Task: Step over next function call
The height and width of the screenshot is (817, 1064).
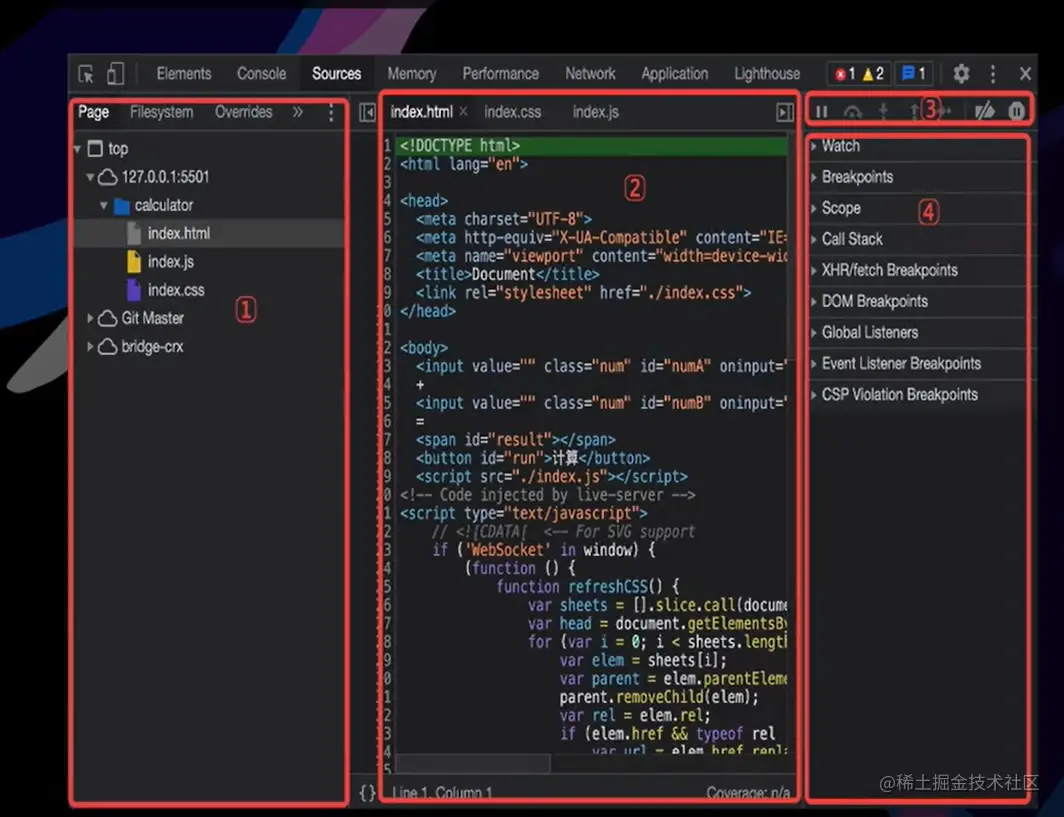Action: tap(852, 111)
